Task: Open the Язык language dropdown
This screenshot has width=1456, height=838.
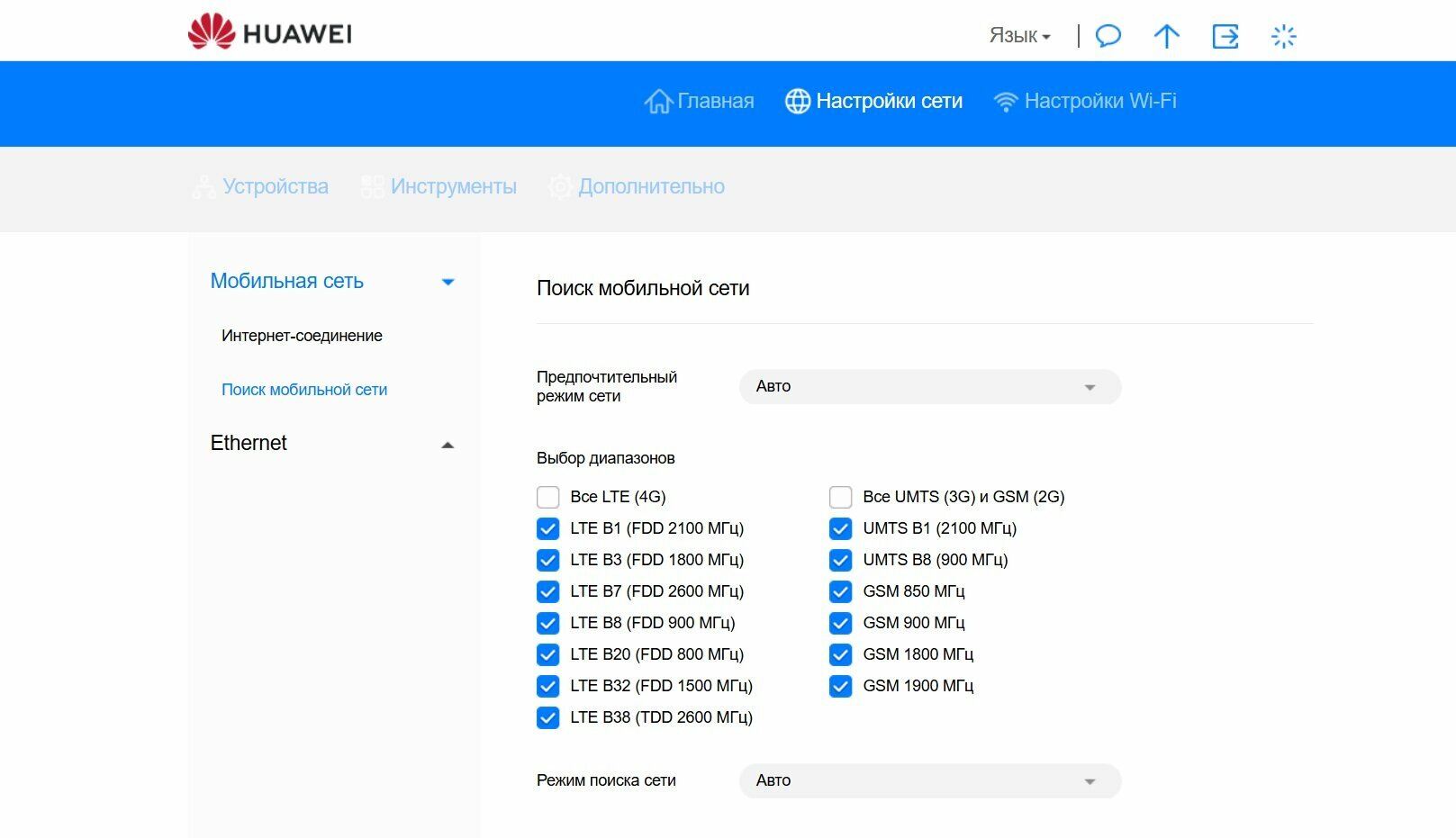Action: pyautogui.click(x=1019, y=36)
